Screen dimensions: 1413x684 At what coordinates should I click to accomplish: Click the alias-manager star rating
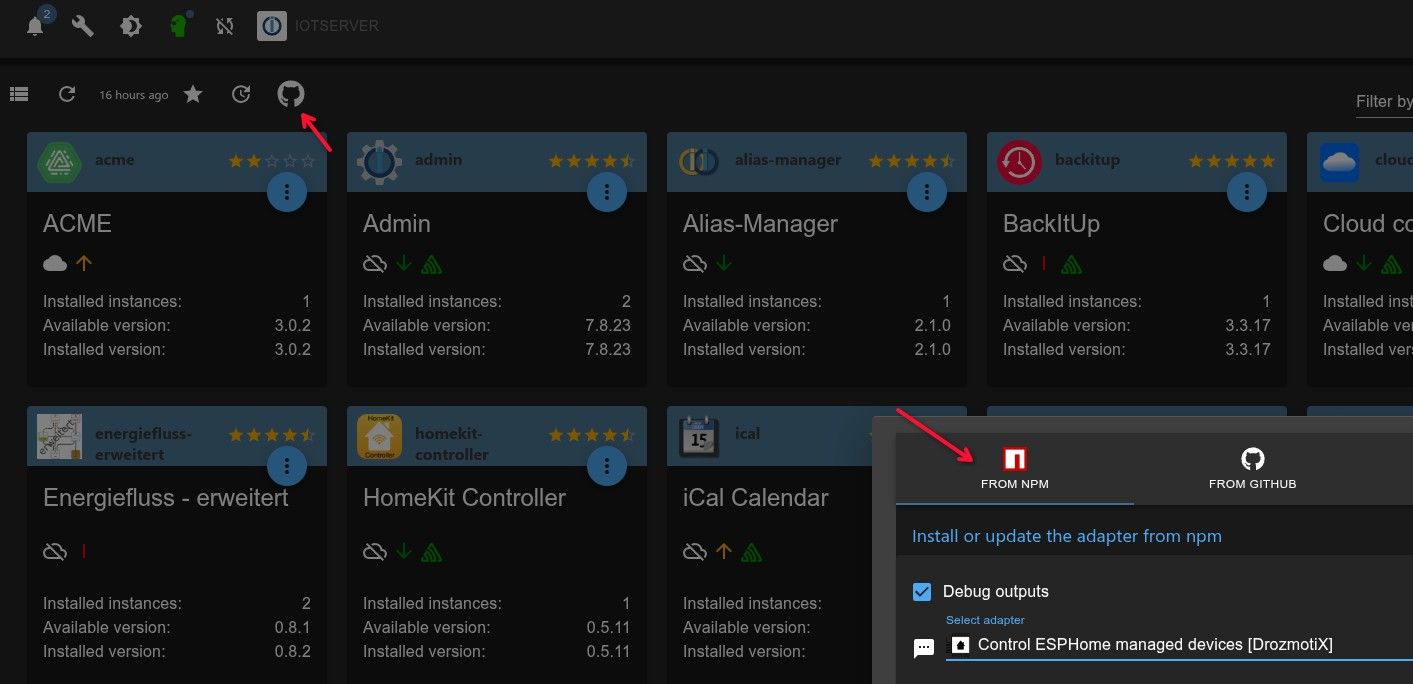[x=911, y=160]
